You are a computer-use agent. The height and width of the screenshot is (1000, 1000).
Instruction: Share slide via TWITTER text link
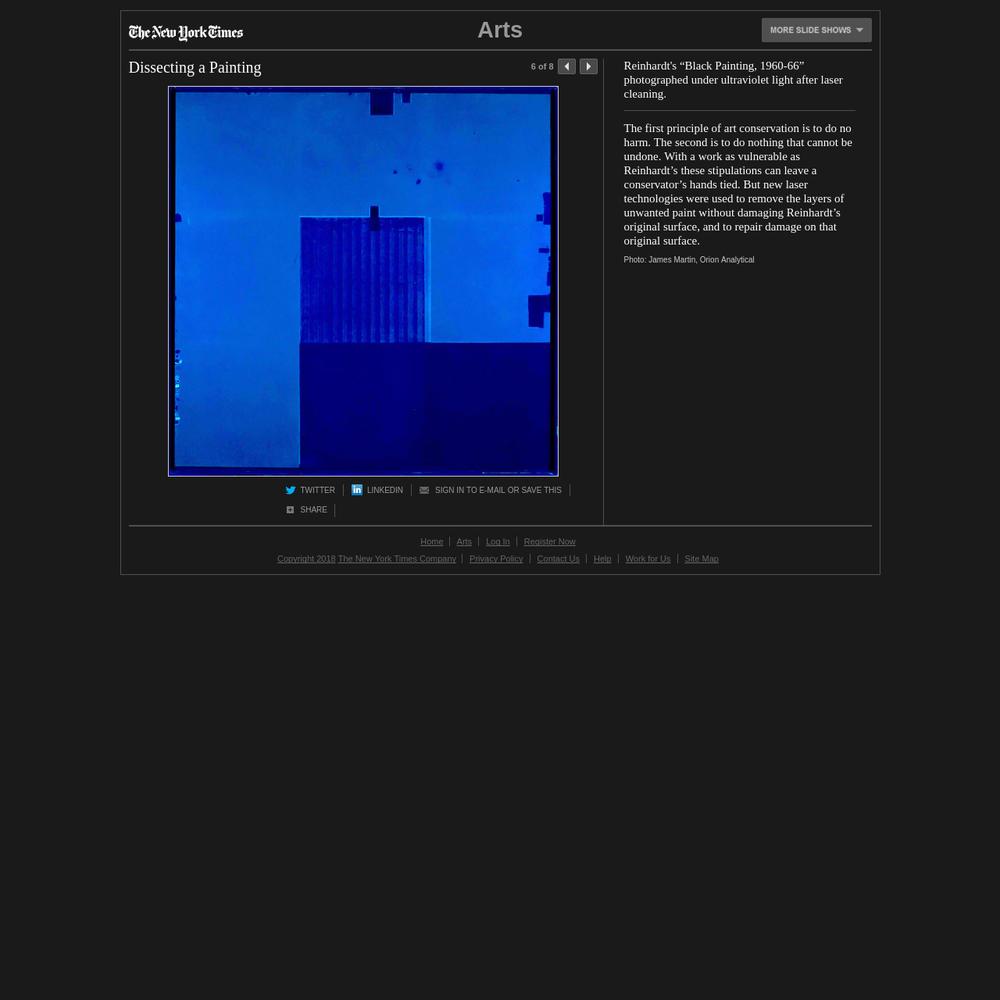coord(318,490)
